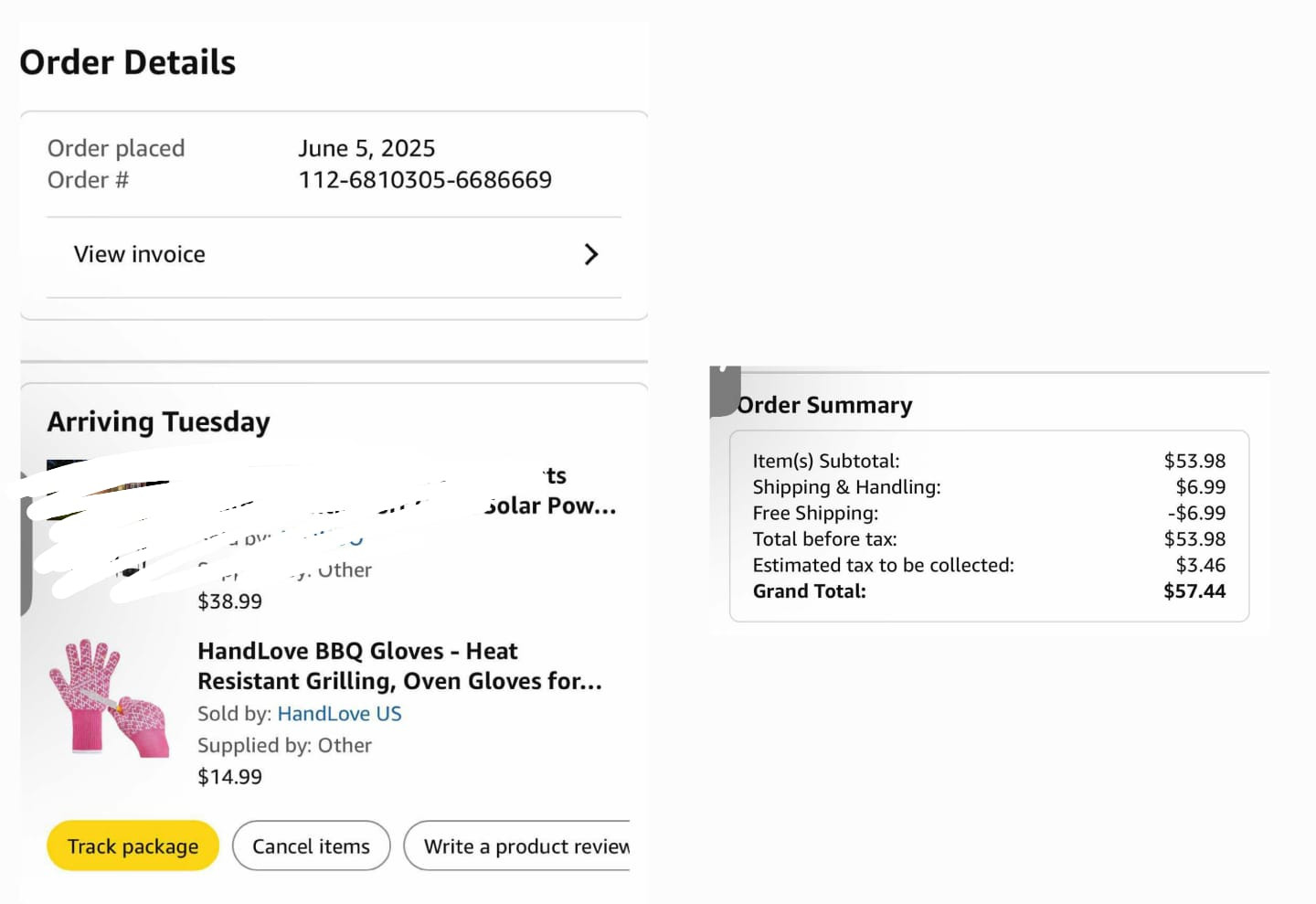Click the $14.99 gloves price
Viewport: 1316px width, 904px height.
pos(229,777)
